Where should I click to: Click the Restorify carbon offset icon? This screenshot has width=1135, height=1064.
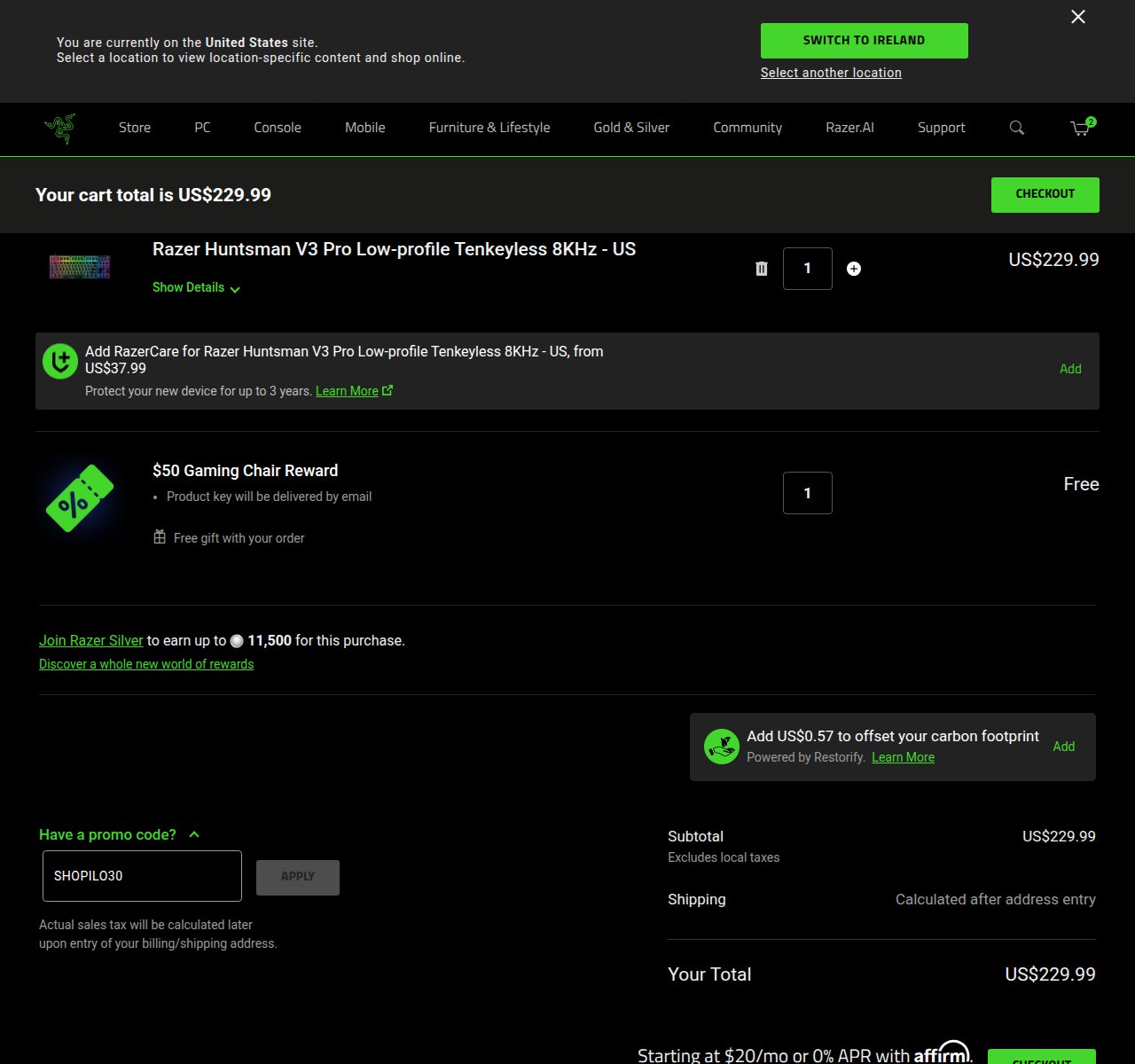[722, 747]
